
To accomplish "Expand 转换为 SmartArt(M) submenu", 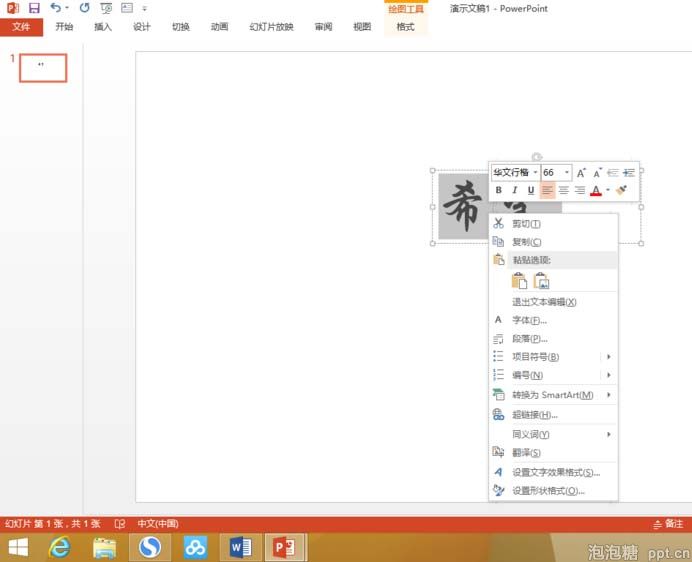I will (x=553, y=395).
